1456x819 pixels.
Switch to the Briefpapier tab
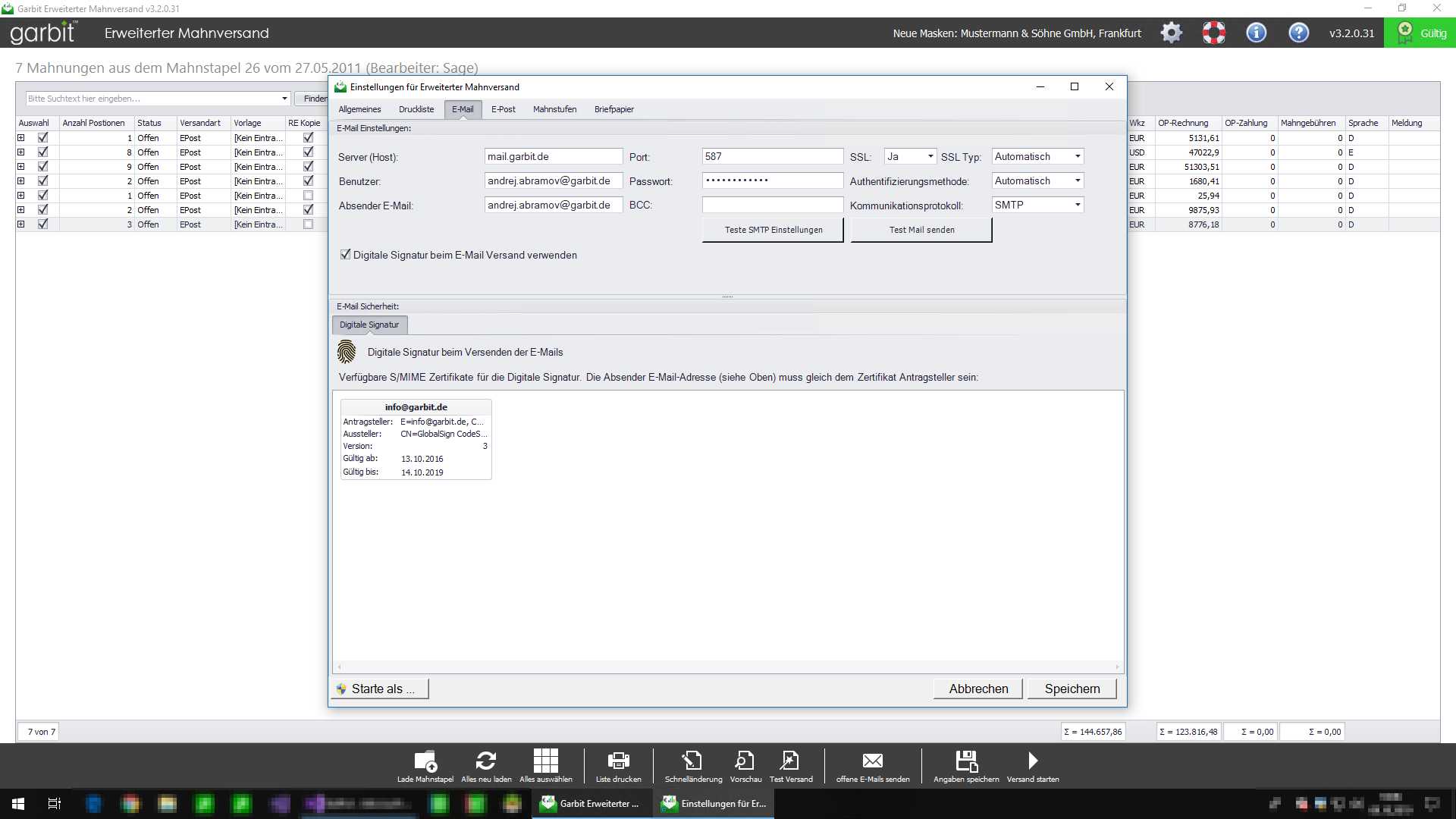(x=613, y=109)
